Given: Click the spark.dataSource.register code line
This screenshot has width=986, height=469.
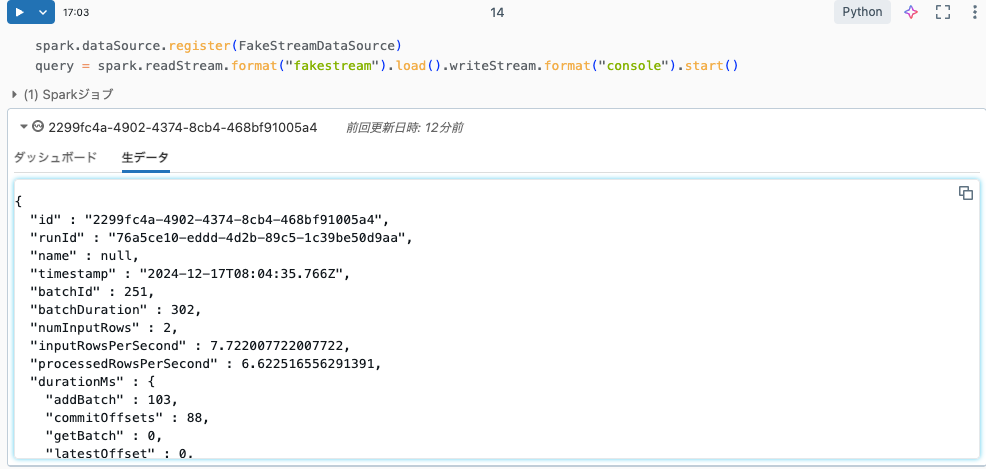Looking at the screenshot, I should coord(218,46).
